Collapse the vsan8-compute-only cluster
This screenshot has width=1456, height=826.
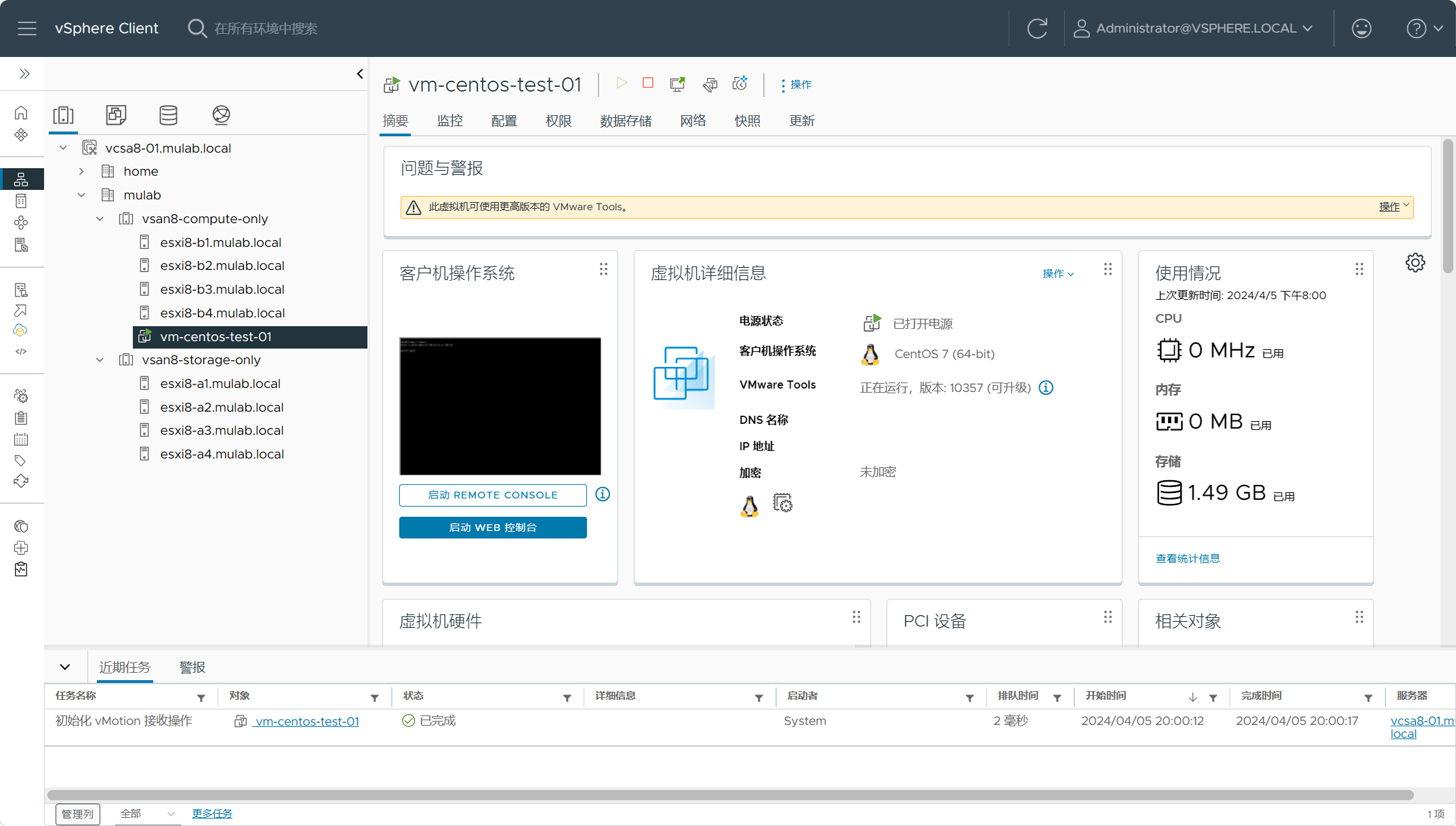[x=100, y=219]
